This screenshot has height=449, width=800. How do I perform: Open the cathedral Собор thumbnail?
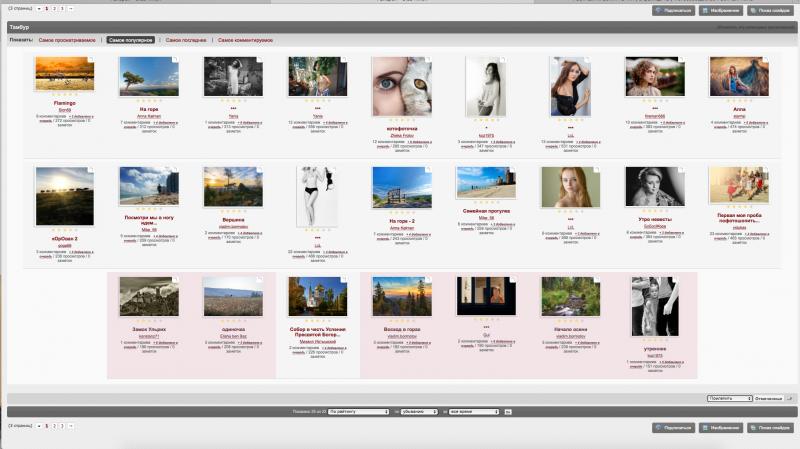coord(317,296)
